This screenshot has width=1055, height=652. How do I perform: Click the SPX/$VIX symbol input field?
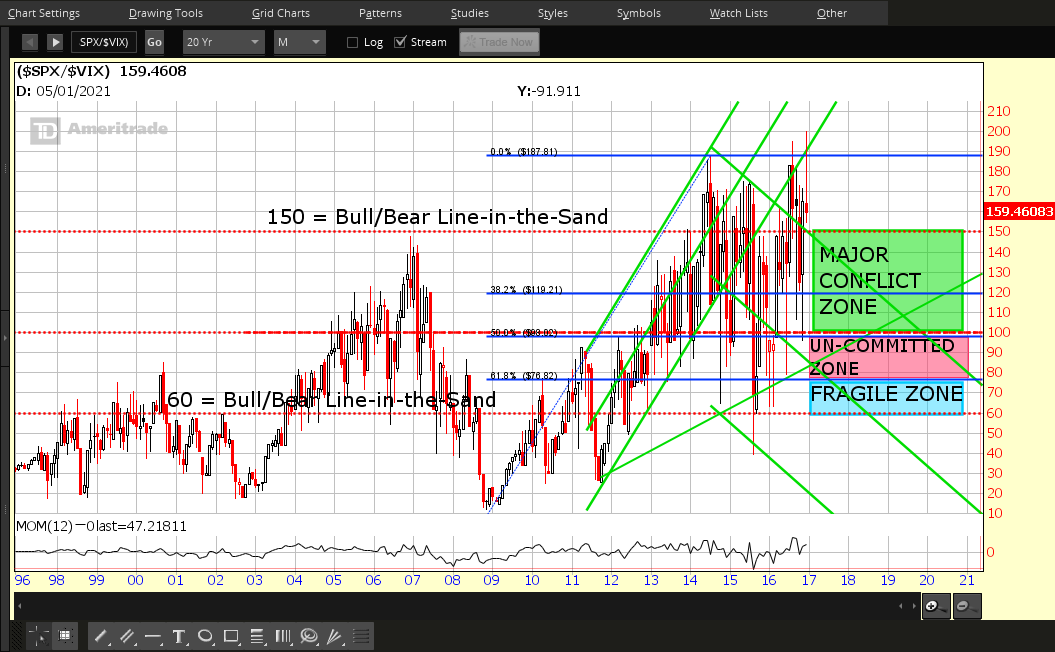coord(104,42)
